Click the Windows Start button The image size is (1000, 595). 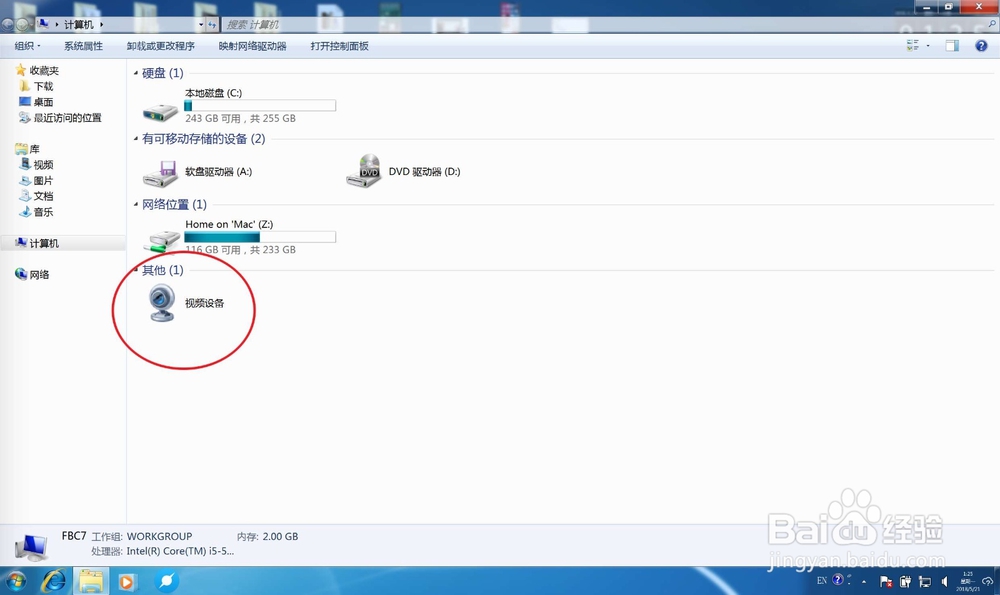click(15, 581)
